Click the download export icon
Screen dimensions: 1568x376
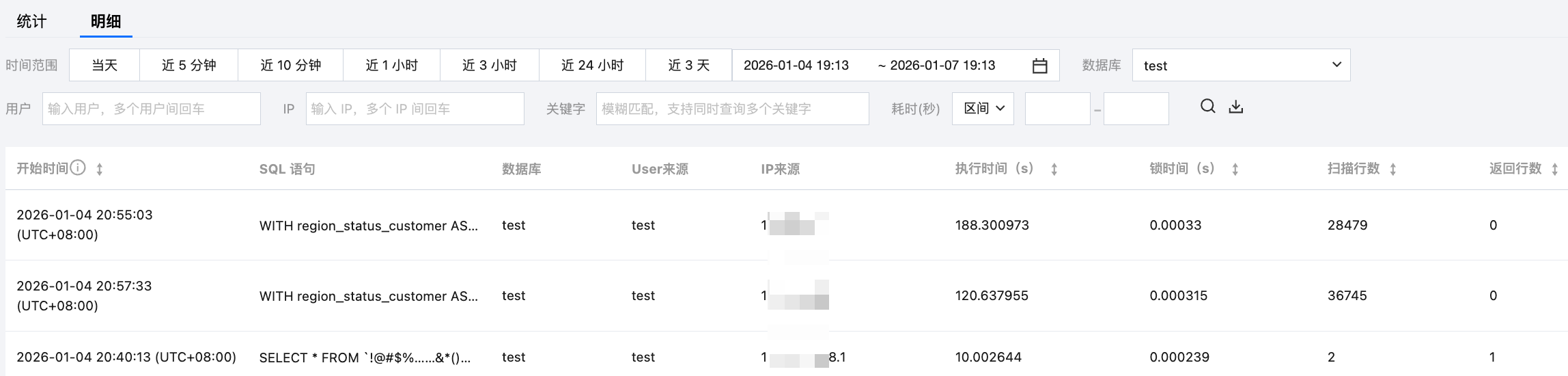(1236, 107)
